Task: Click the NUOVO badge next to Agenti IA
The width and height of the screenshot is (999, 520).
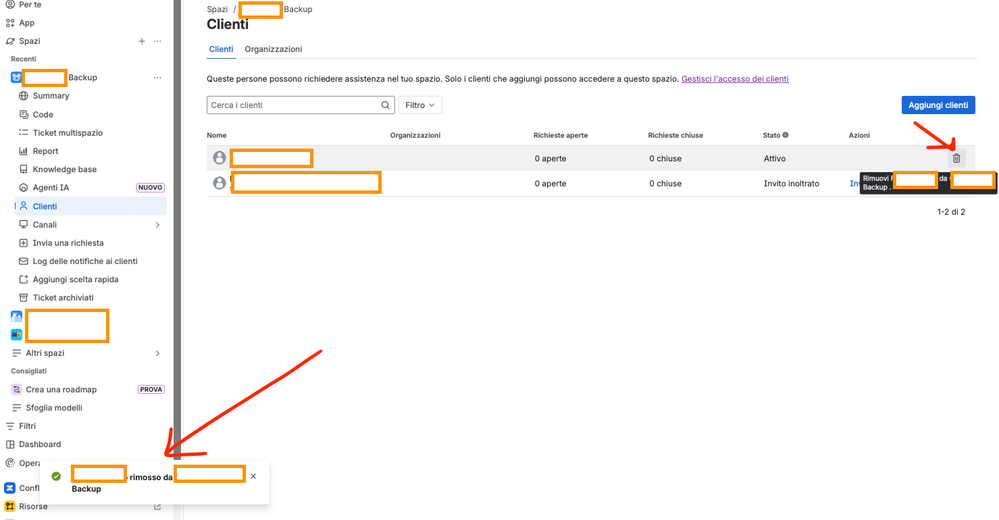Action: [150, 188]
